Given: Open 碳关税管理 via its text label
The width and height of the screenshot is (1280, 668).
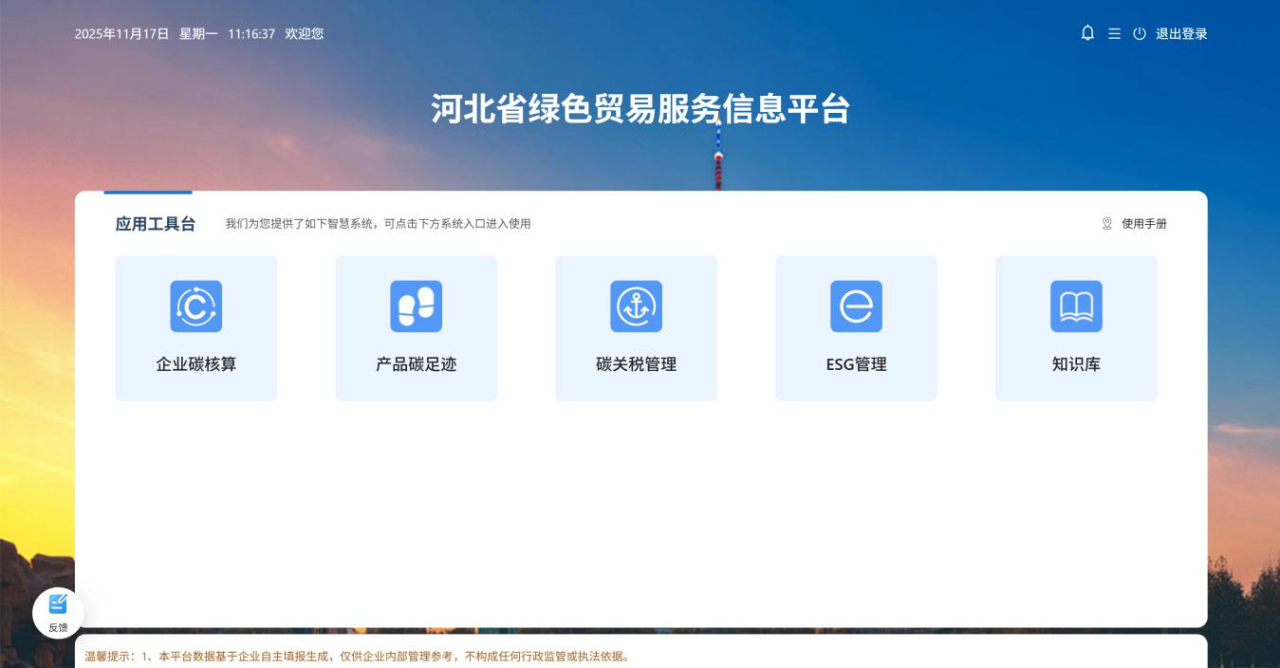Looking at the screenshot, I should tap(636, 365).
